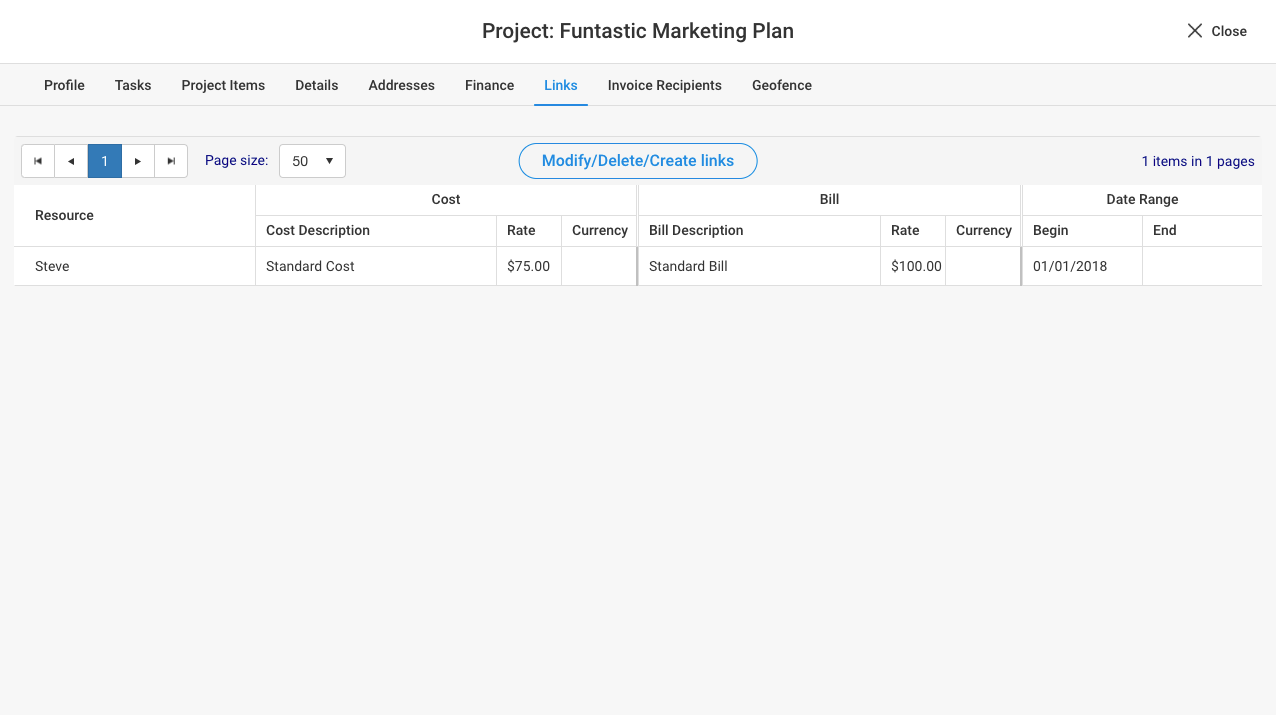Screen dimensions: 1276x715
Task: Click the Date Range group header
Action: pos(1142,199)
